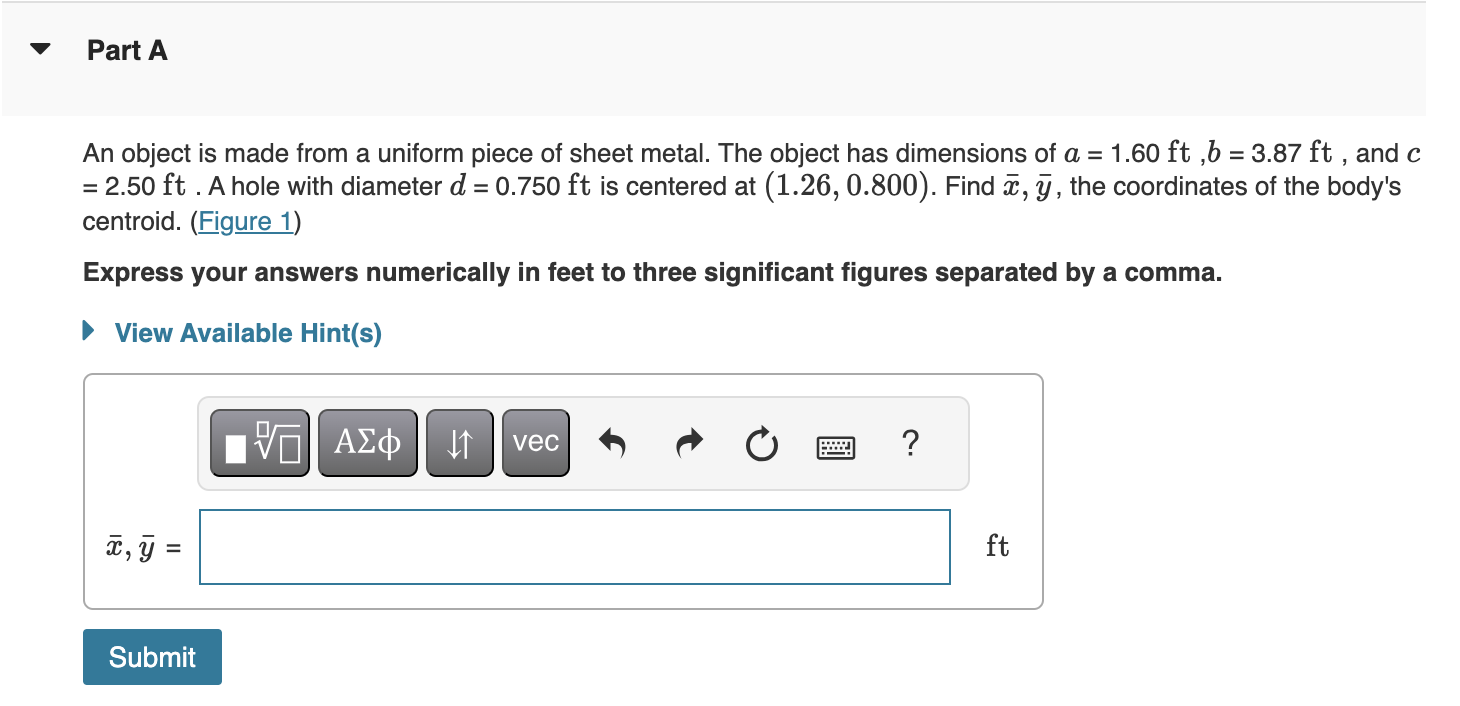Image resolution: width=1460 pixels, height=706 pixels.
Task: Click the ft units label beside the answer box
Action: click(x=997, y=546)
